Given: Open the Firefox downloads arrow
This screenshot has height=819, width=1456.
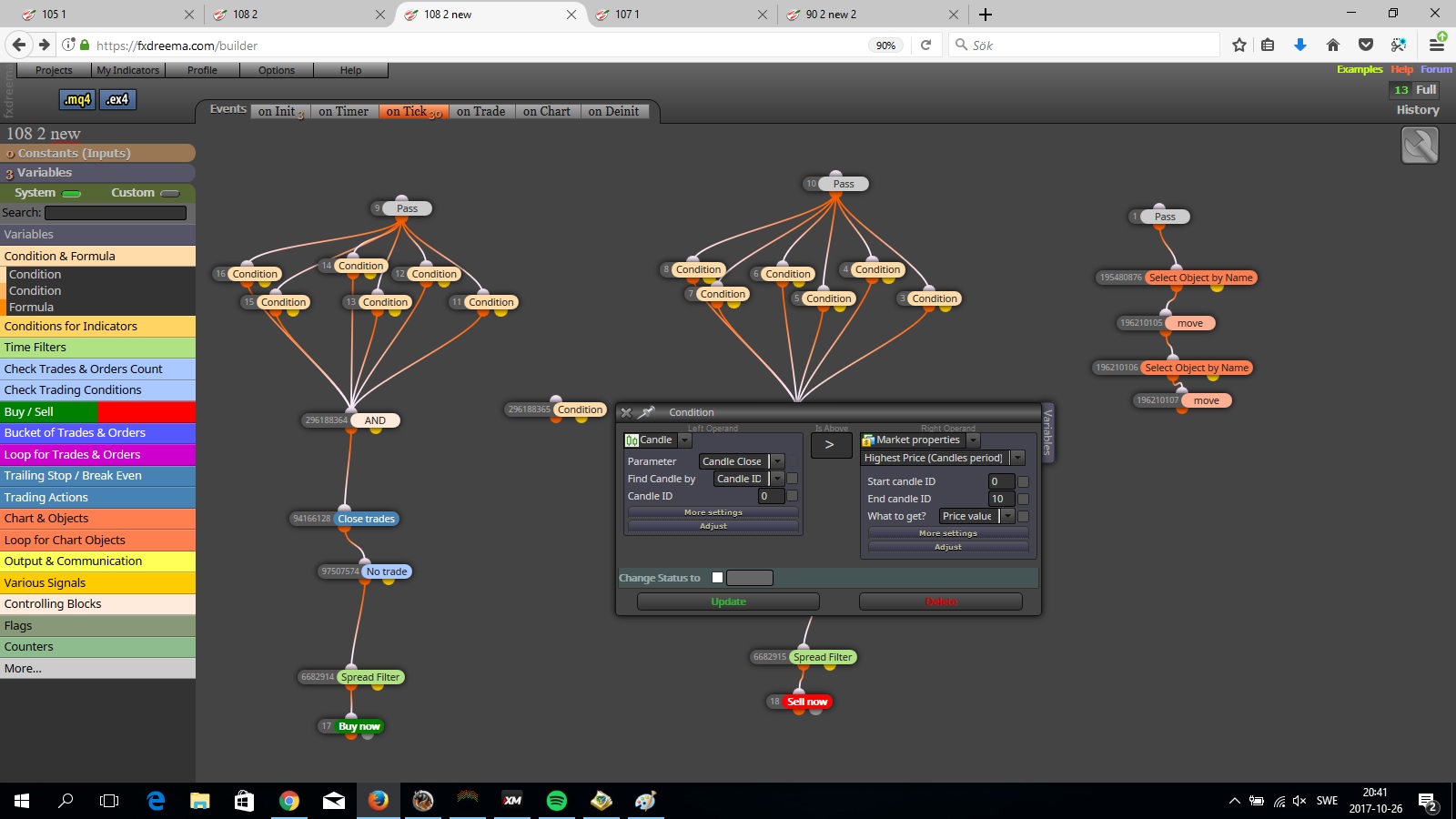Looking at the screenshot, I should tap(1300, 45).
